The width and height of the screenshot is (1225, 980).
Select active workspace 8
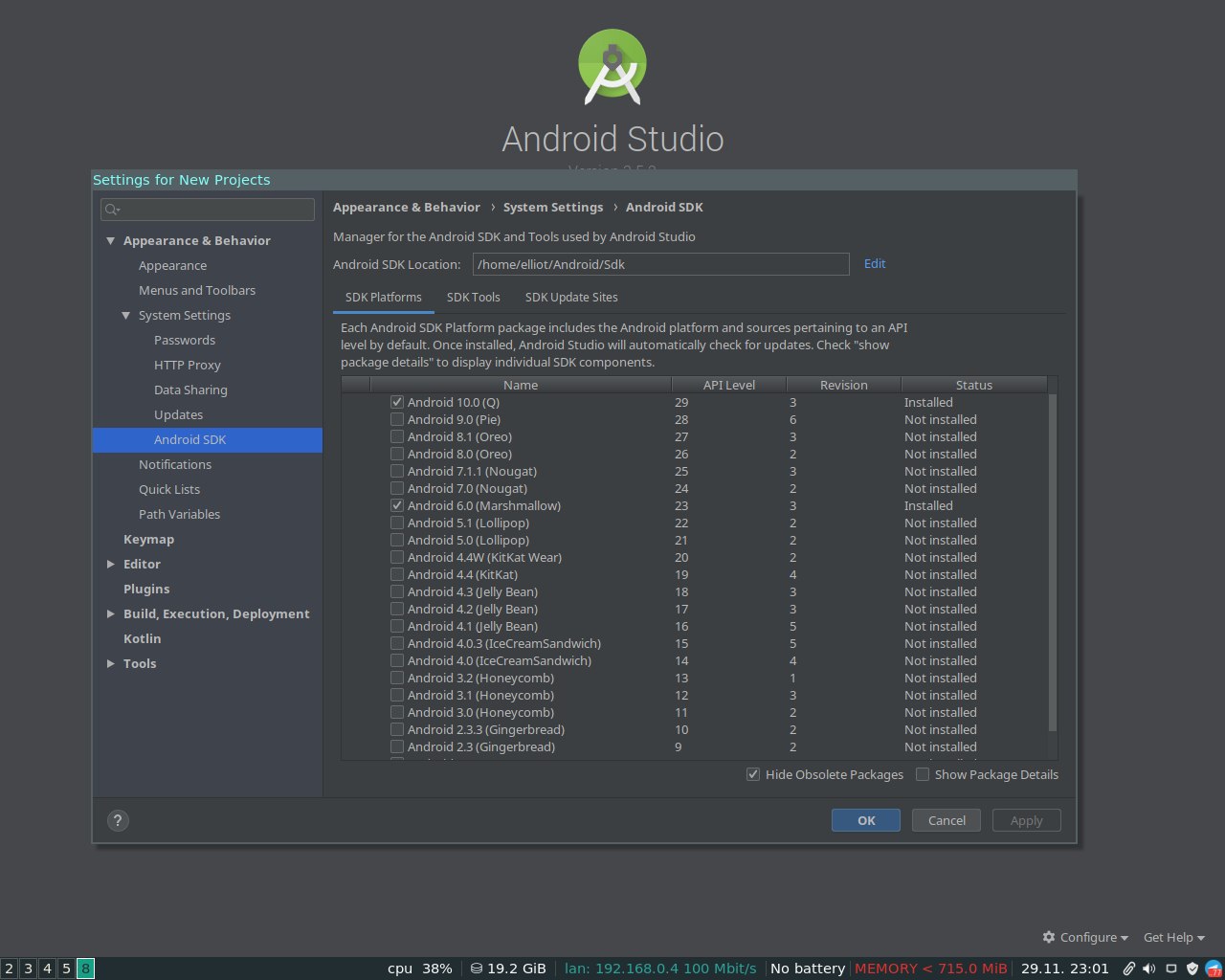pyautogui.click(x=85, y=969)
